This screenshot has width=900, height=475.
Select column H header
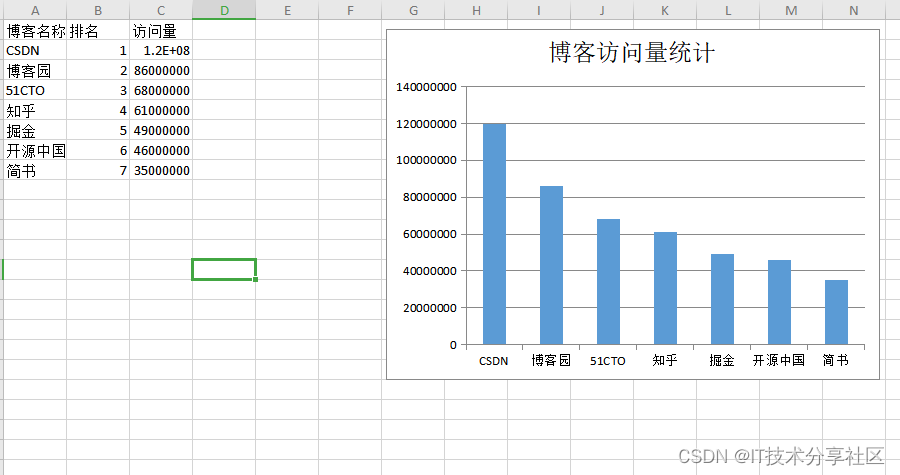click(476, 10)
